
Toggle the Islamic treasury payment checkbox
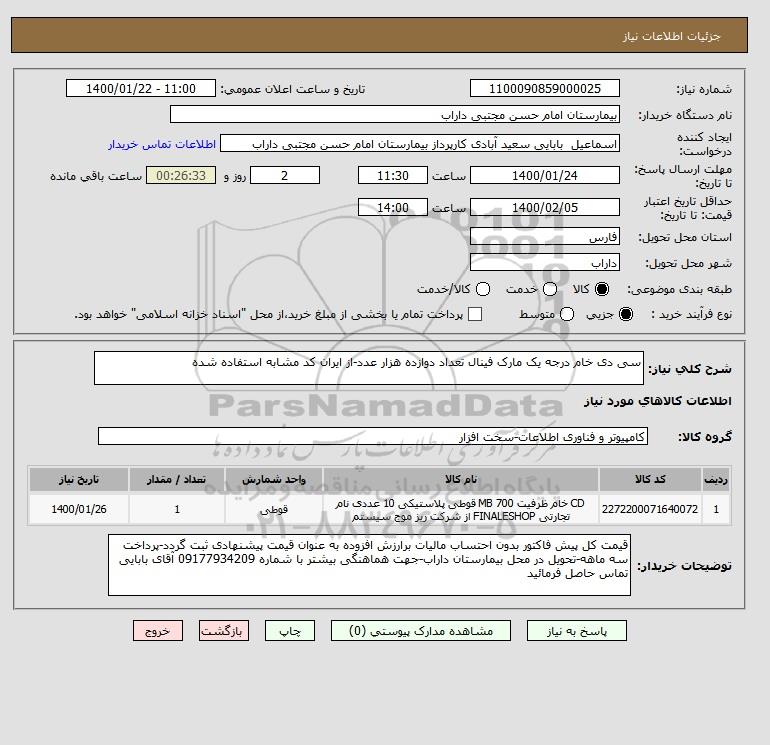tap(475, 314)
